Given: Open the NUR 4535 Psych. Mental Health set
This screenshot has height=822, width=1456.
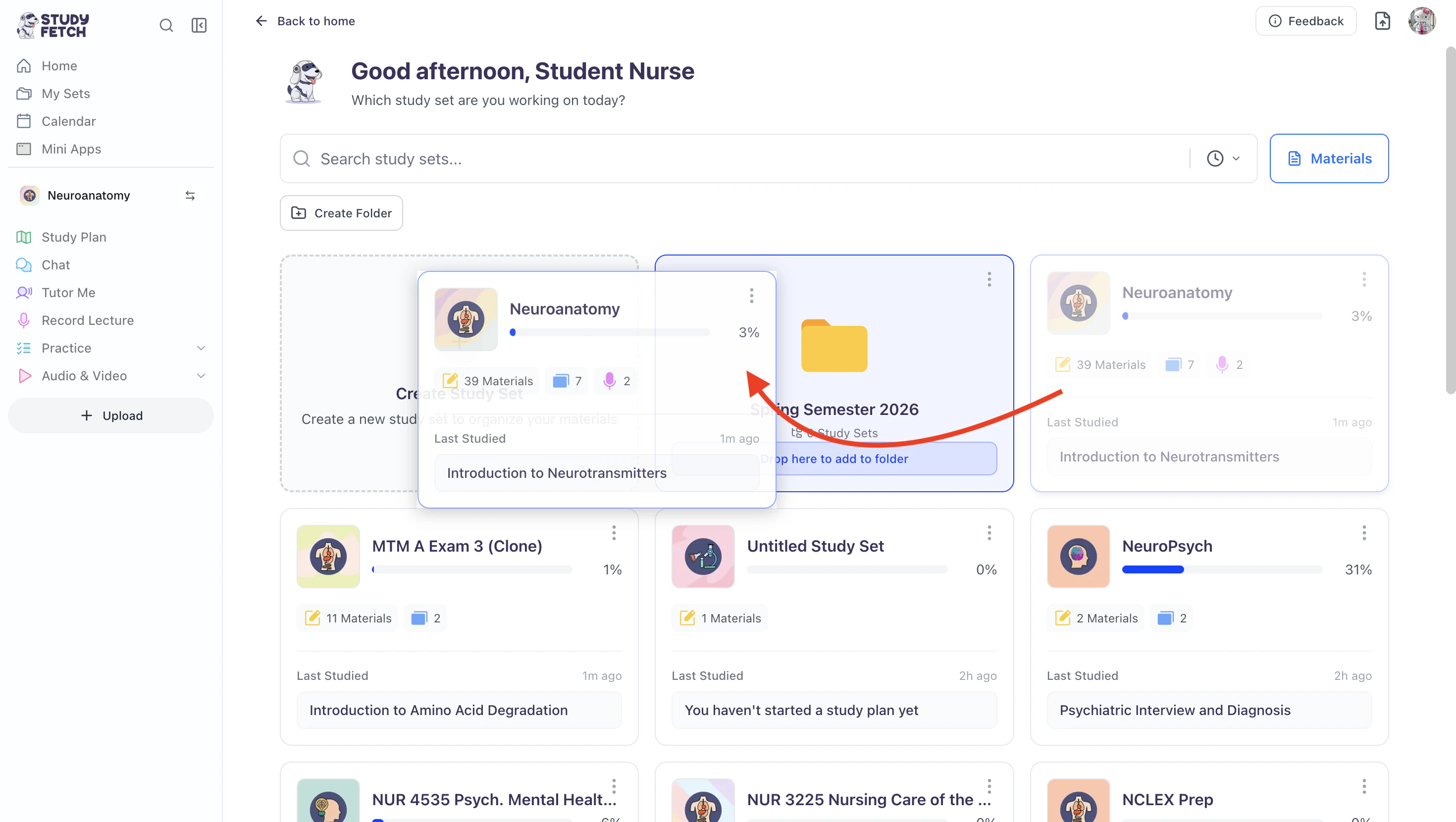Looking at the screenshot, I should click(494, 799).
